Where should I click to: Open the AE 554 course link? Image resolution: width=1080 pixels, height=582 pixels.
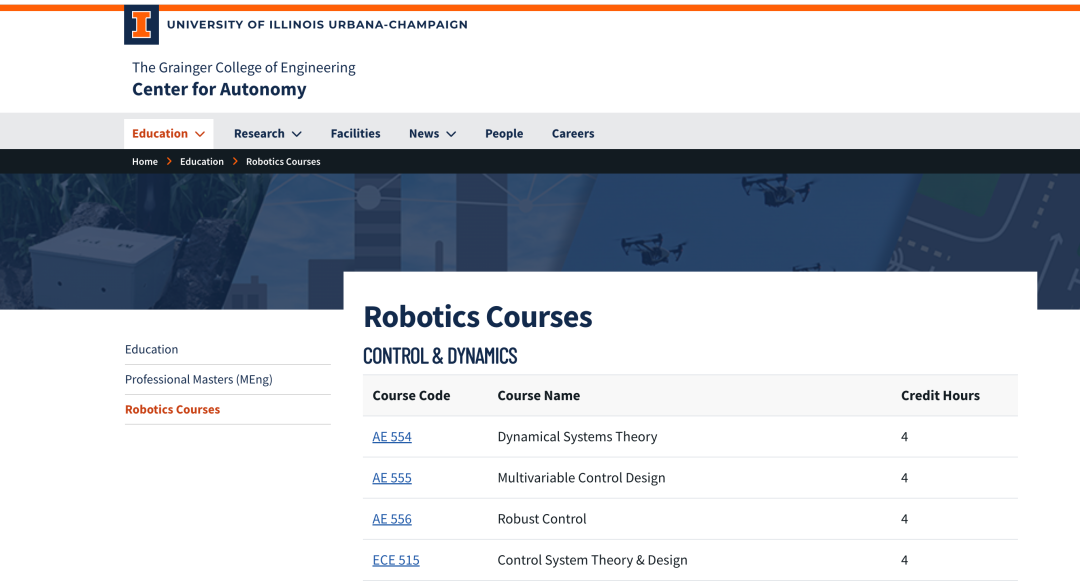392,437
